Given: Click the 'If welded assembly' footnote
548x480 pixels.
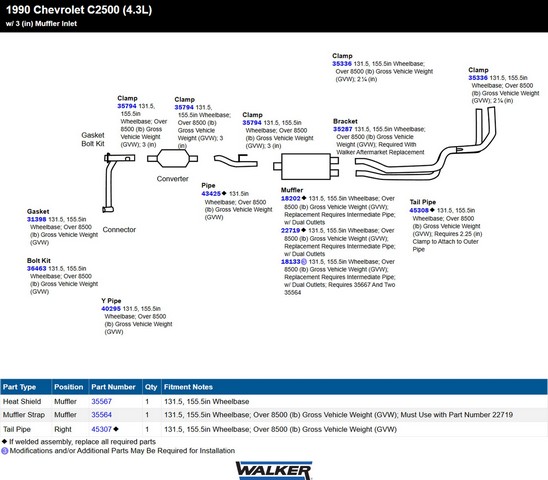Looking at the screenshot, I should [x=79, y=442].
